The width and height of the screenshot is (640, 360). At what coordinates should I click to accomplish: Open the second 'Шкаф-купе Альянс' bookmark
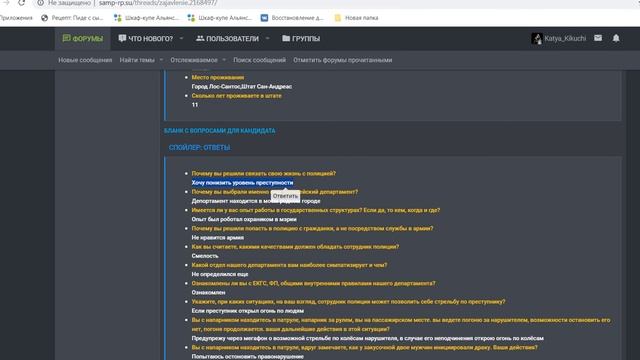click(220, 18)
